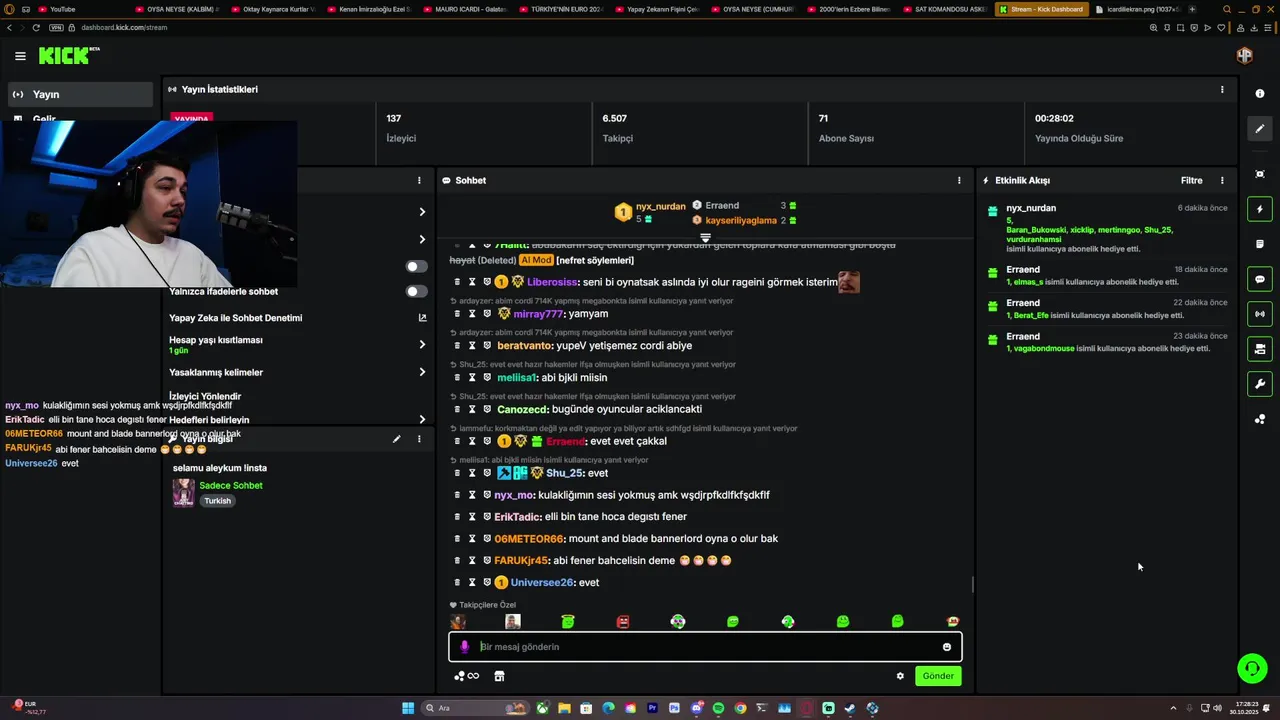The image size is (1280, 720).
Task: Switch to the Stream - Kick Dashboard tab
Action: [1040, 9]
